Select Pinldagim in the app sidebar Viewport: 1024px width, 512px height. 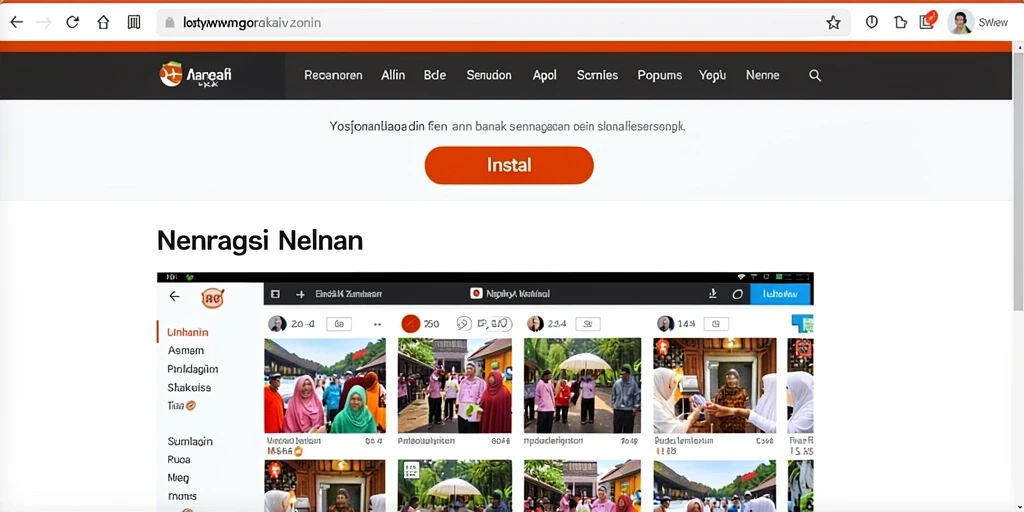(193, 369)
